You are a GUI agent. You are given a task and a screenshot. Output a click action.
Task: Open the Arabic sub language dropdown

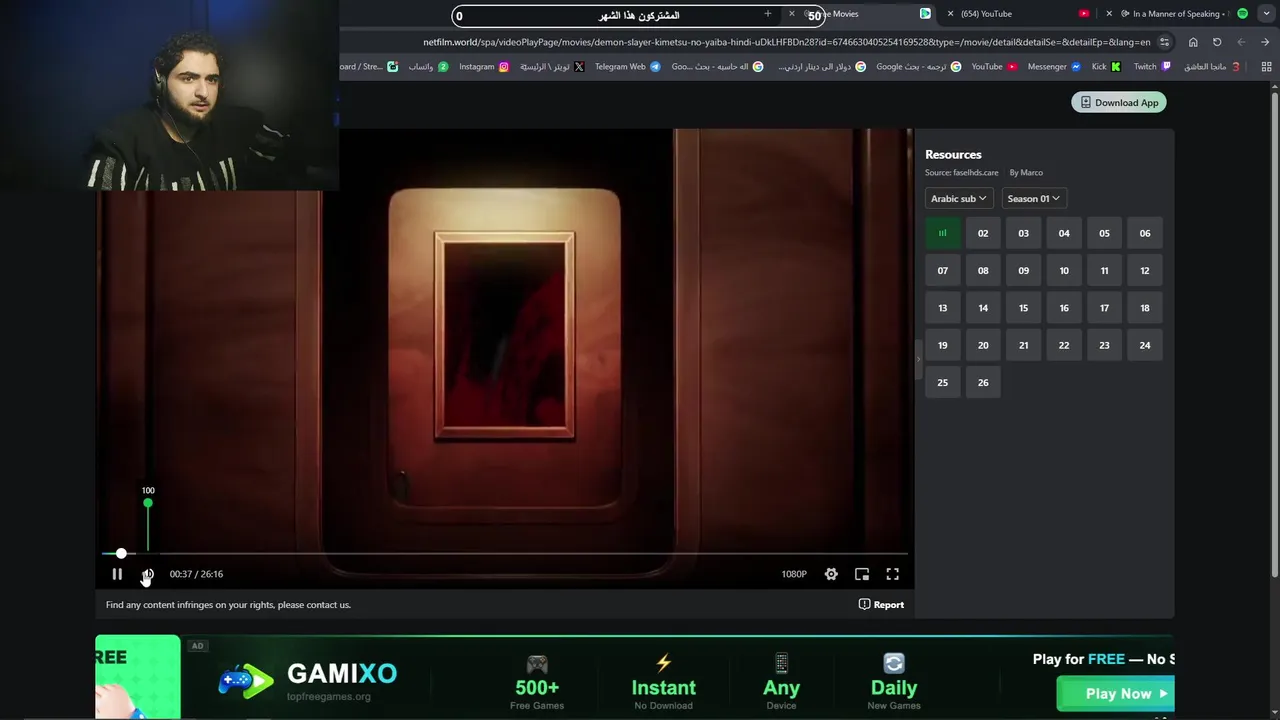[959, 198]
